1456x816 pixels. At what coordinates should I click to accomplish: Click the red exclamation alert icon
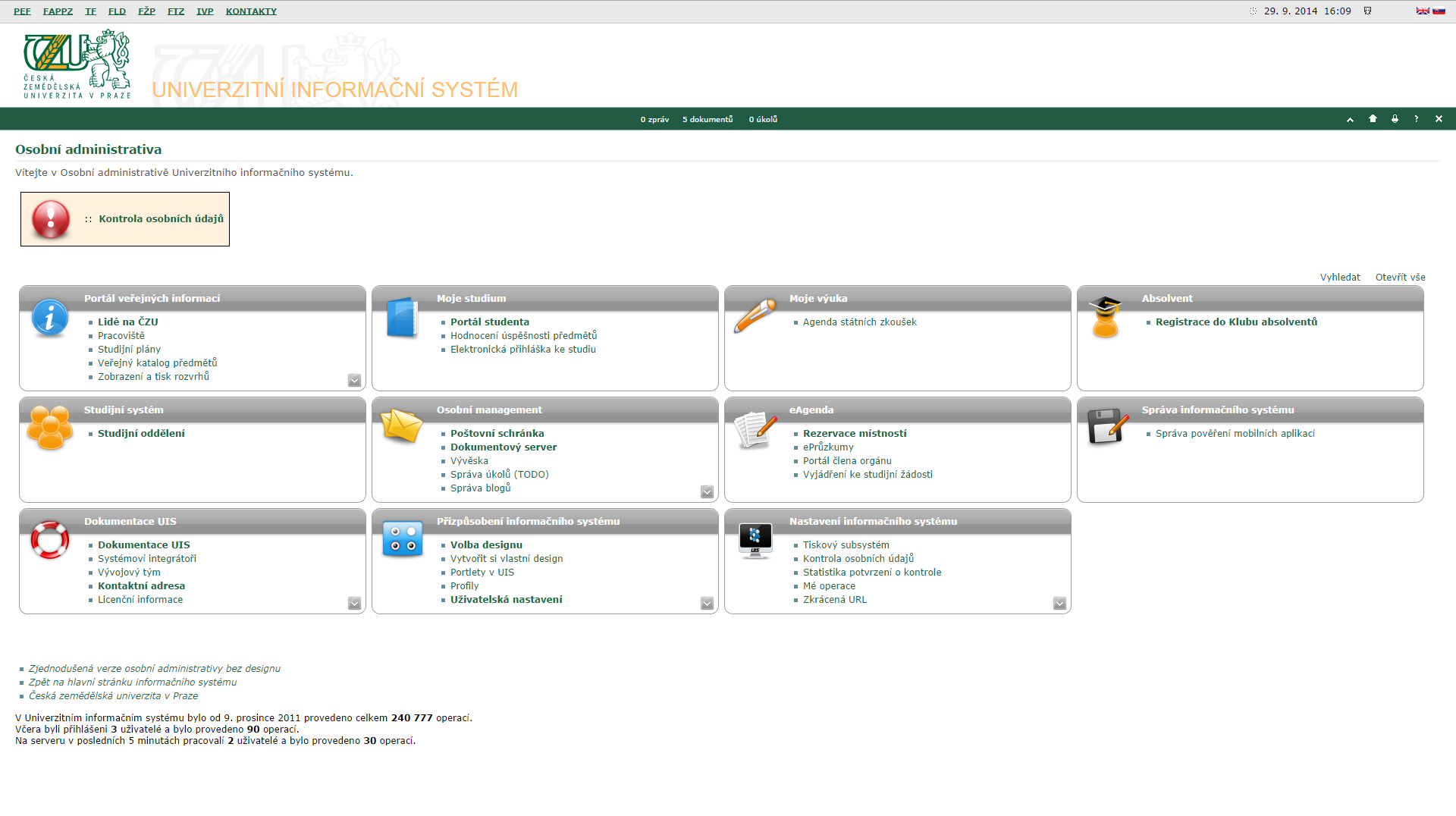click(x=51, y=219)
